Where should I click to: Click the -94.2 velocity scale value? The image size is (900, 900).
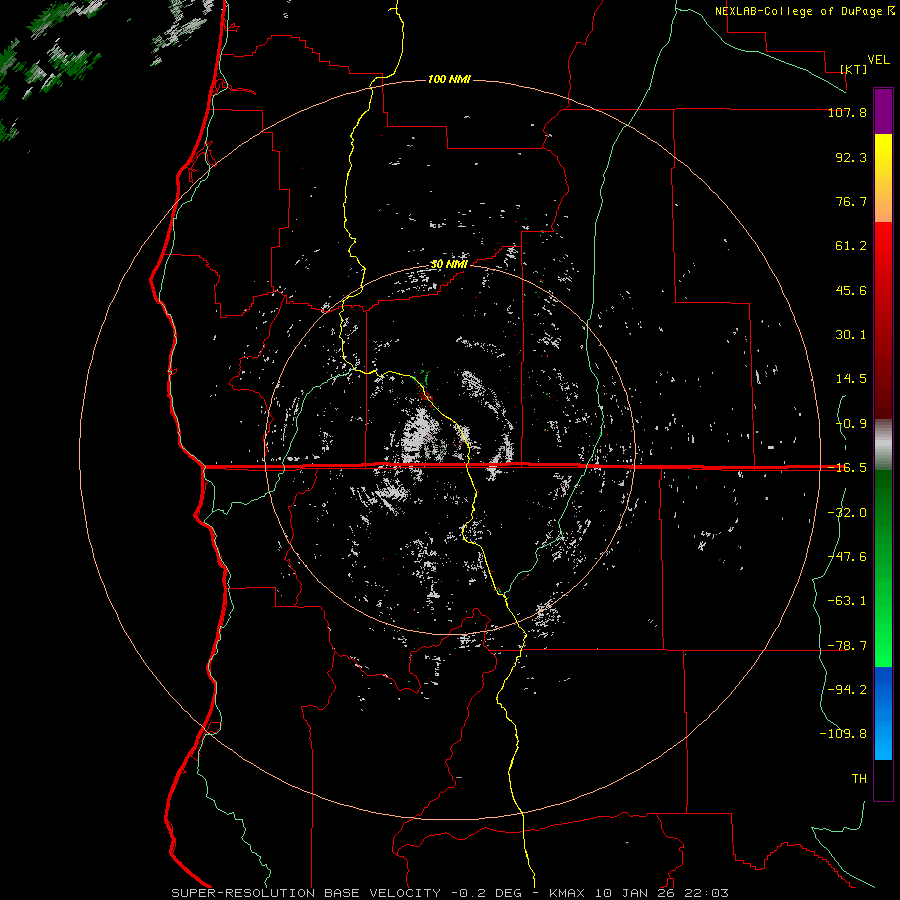[x=847, y=690]
